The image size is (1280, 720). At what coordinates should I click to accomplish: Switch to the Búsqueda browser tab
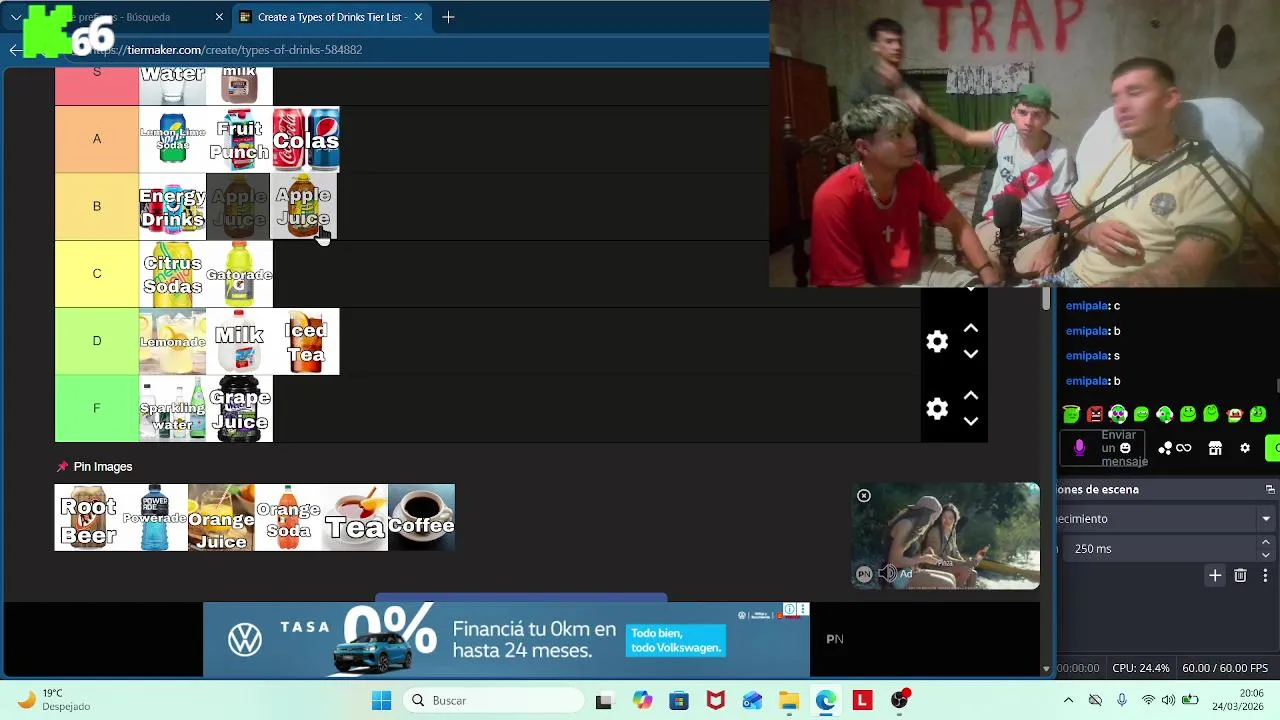click(130, 17)
